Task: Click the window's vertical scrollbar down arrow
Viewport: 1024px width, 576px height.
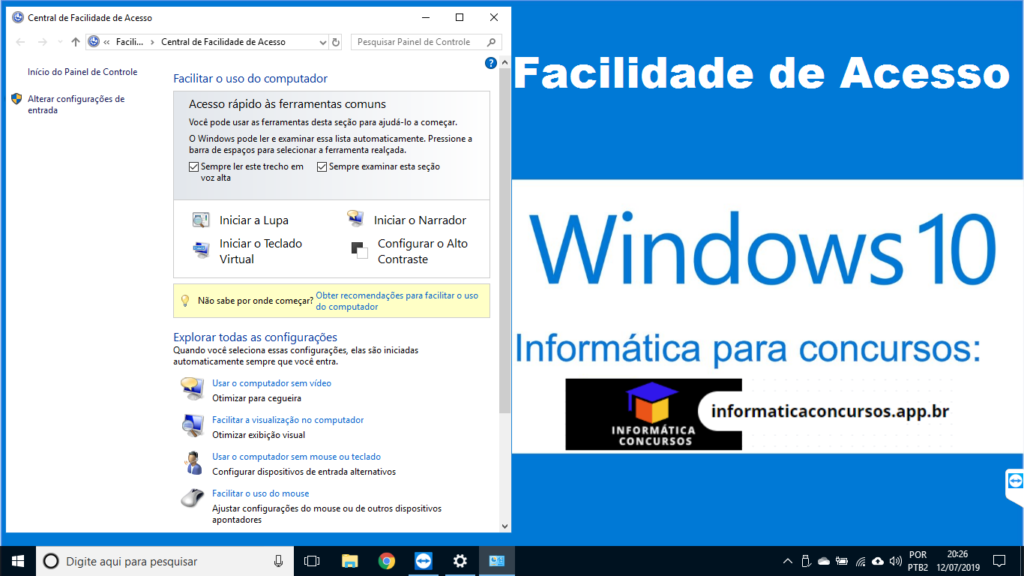Action: tap(505, 525)
